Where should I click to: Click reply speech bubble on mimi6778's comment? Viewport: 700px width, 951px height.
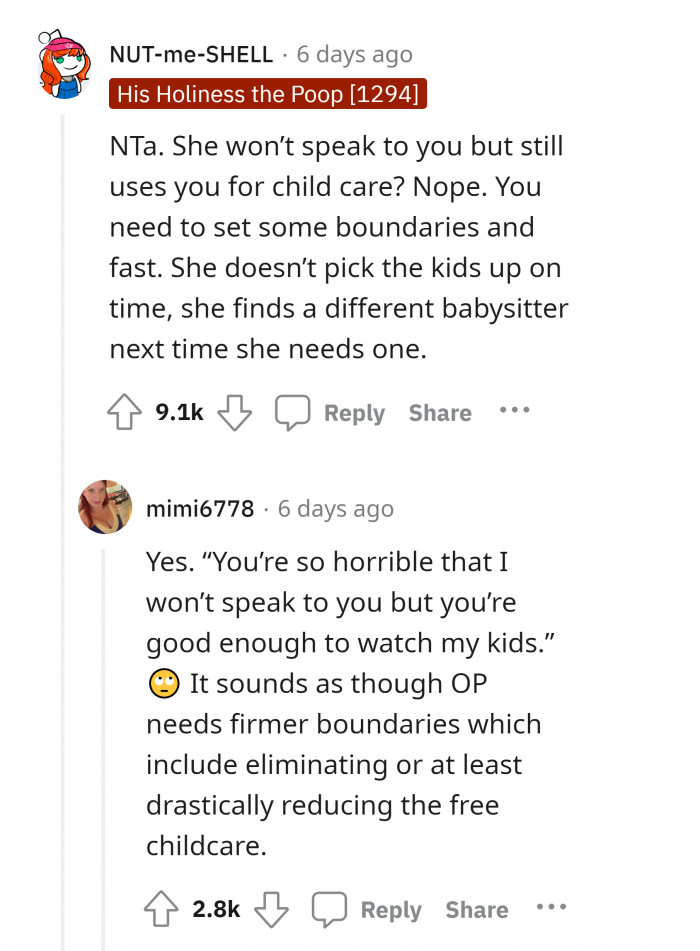(330, 909)
